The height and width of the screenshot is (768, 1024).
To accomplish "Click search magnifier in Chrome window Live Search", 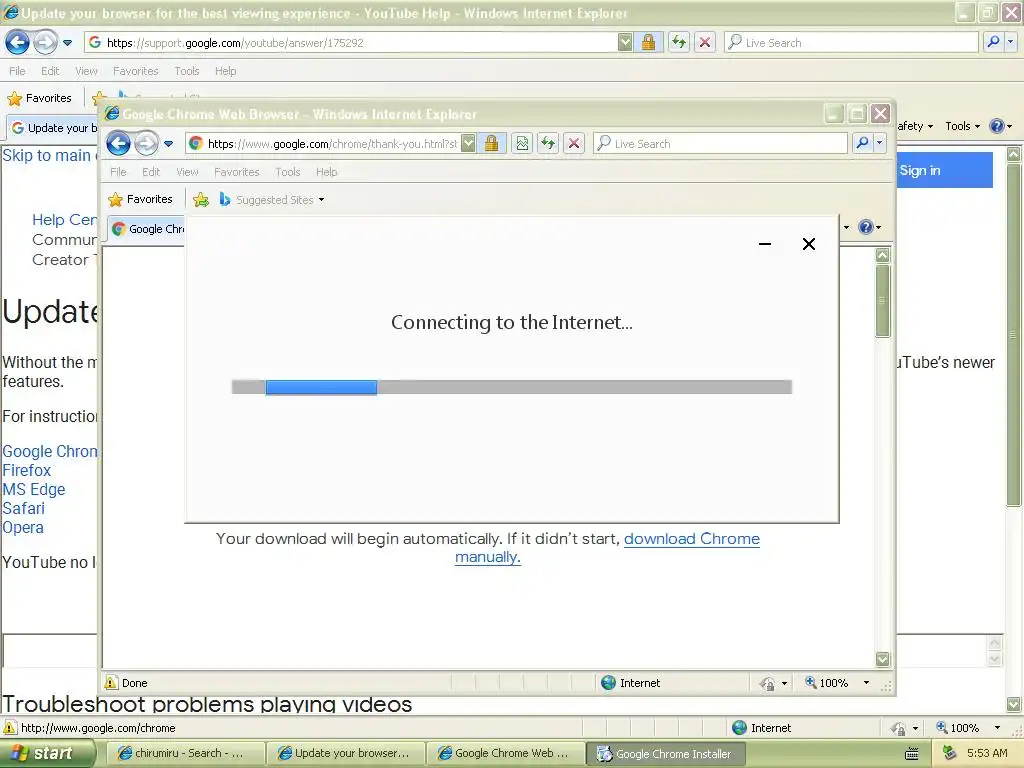I will [862, 143].
